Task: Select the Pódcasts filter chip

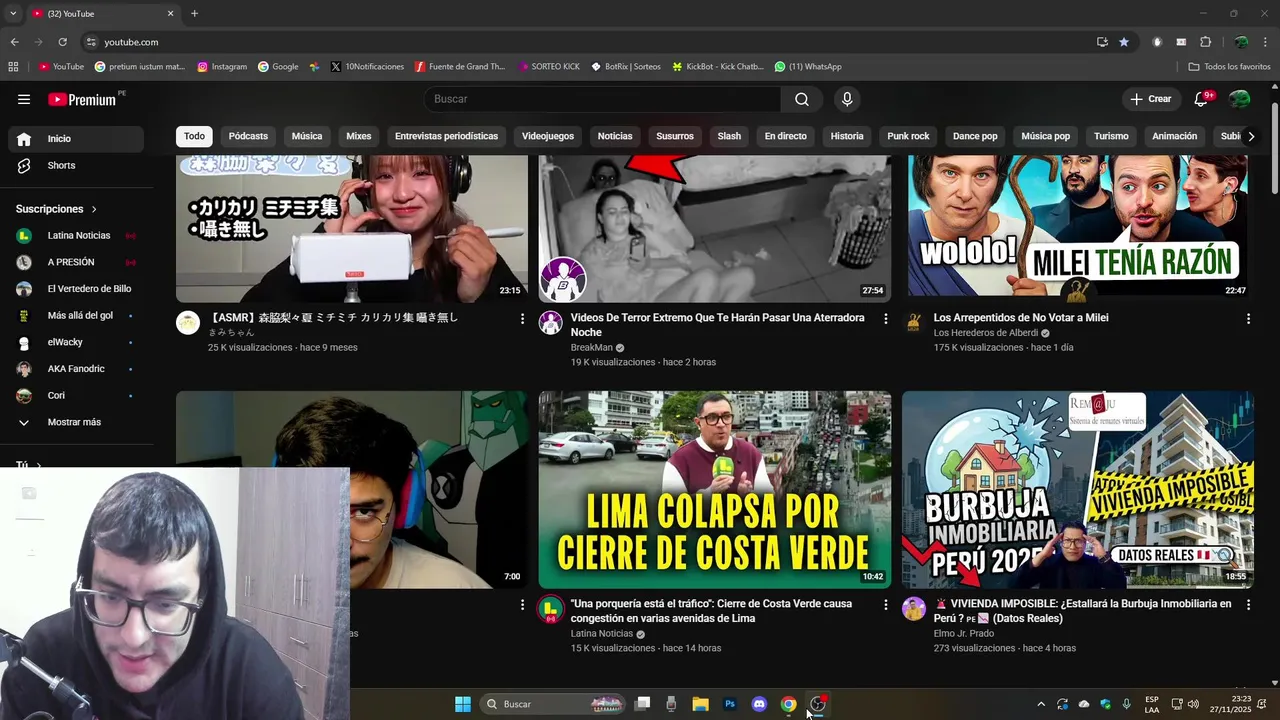Action: click(248, 136)
